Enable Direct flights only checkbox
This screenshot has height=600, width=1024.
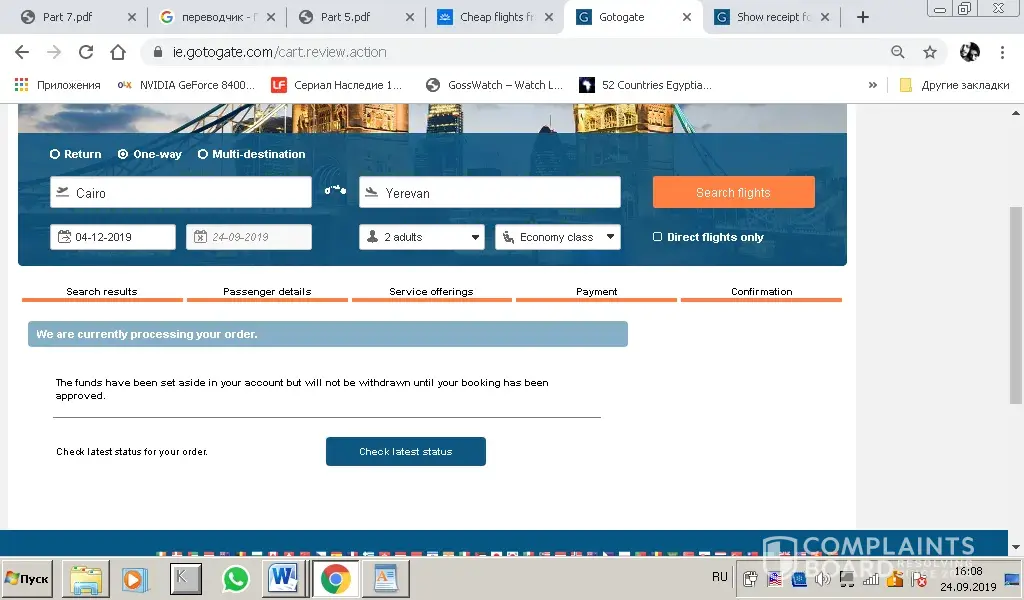658,236
